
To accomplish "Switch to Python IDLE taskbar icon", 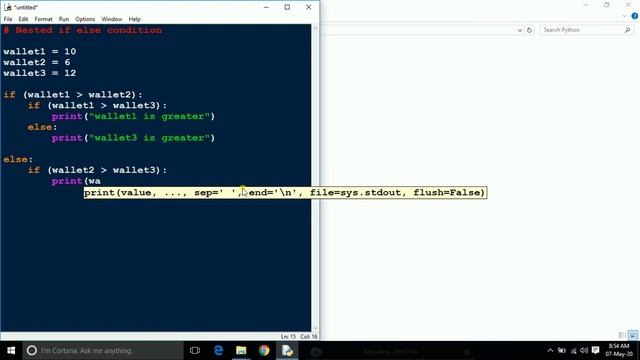I will point(287,351).
